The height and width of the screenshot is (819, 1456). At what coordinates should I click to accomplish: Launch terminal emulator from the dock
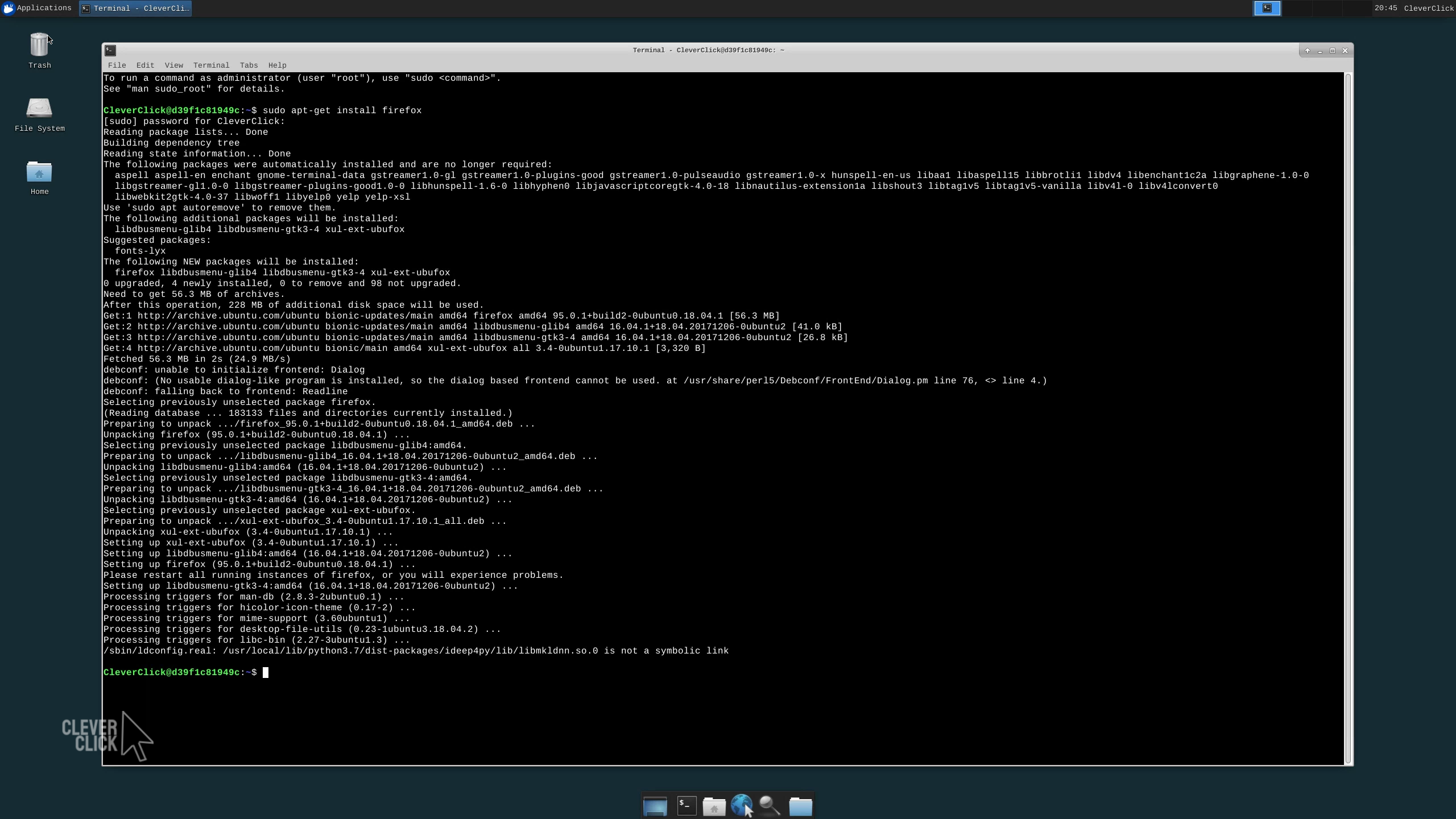click(686, 806)
